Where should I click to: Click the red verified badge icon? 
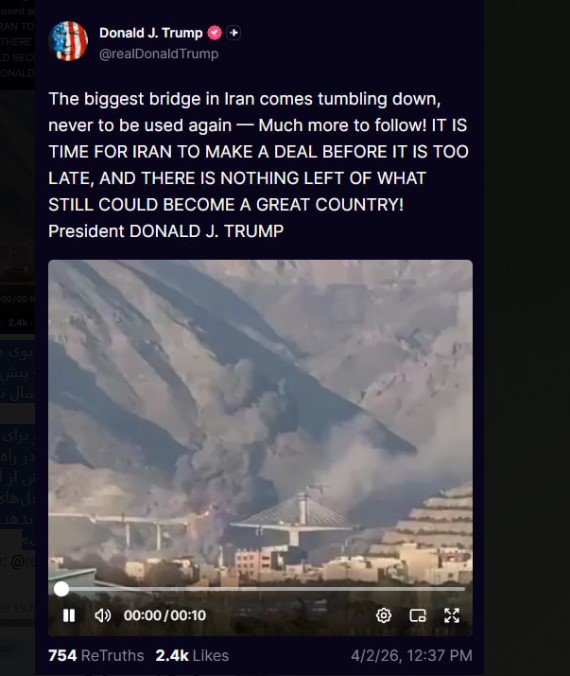215,33
